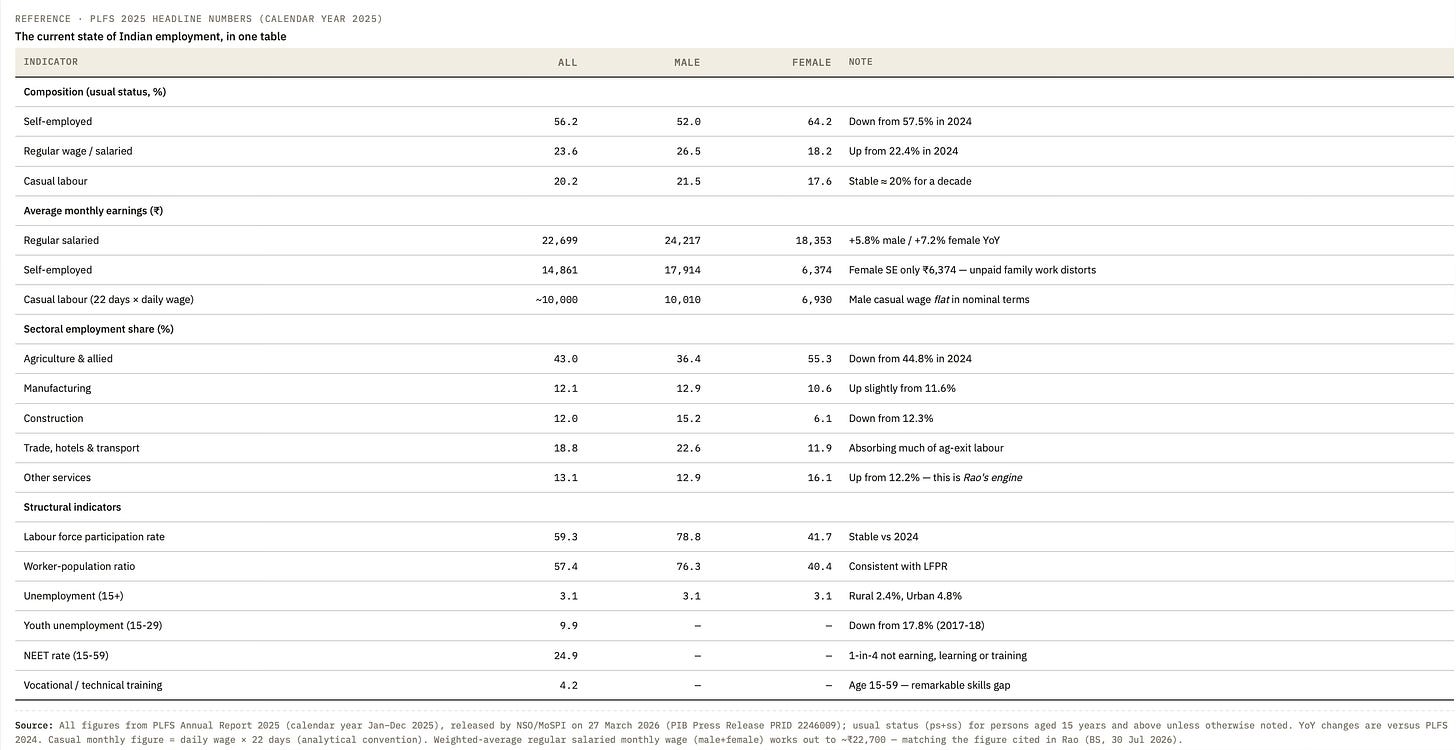This screenshot has height=750, width=1456.
Task: Select the 'Average monthly earnings (₹)' section heading
Action: [93, 211]
